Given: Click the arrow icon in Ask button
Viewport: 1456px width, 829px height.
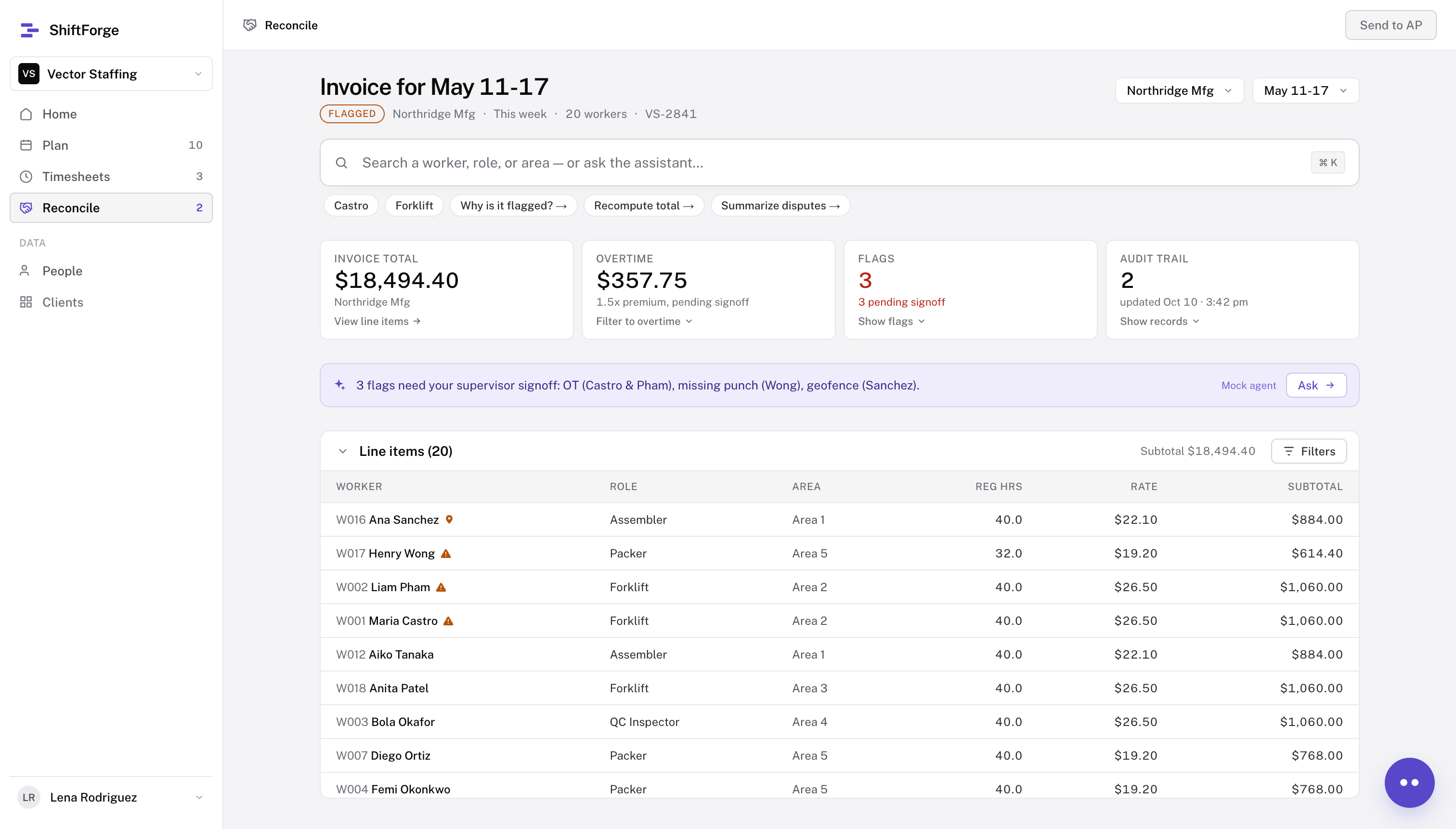Looking at the screenshot, I should click(x=1330, y=386).
